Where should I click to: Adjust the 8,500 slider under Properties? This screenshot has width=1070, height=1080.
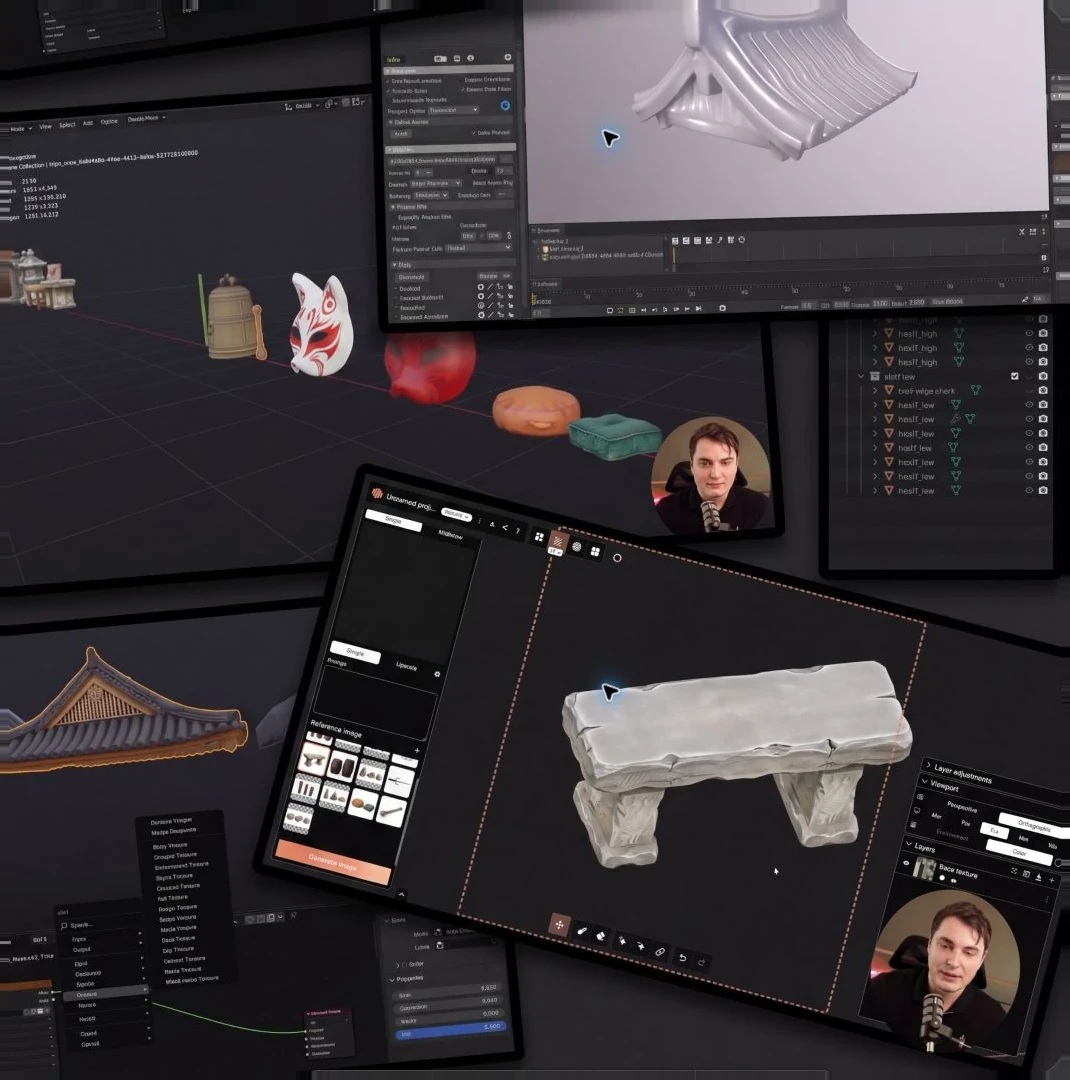click(x=449, y=990)
